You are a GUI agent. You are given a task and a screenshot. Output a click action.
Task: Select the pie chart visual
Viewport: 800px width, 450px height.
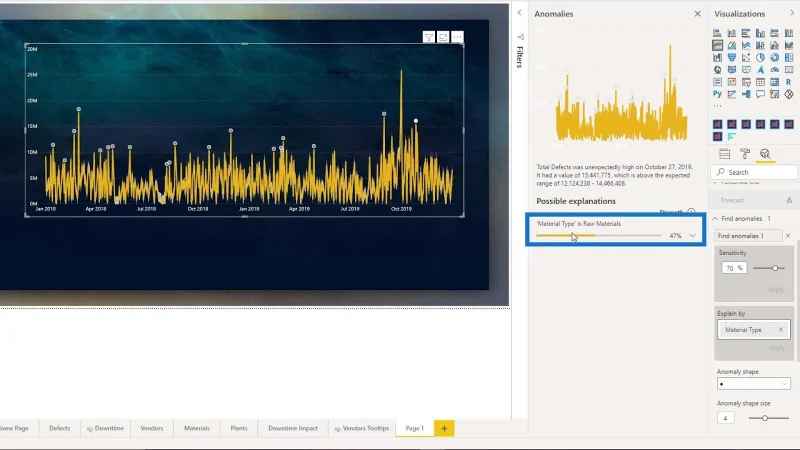(760, 58)
